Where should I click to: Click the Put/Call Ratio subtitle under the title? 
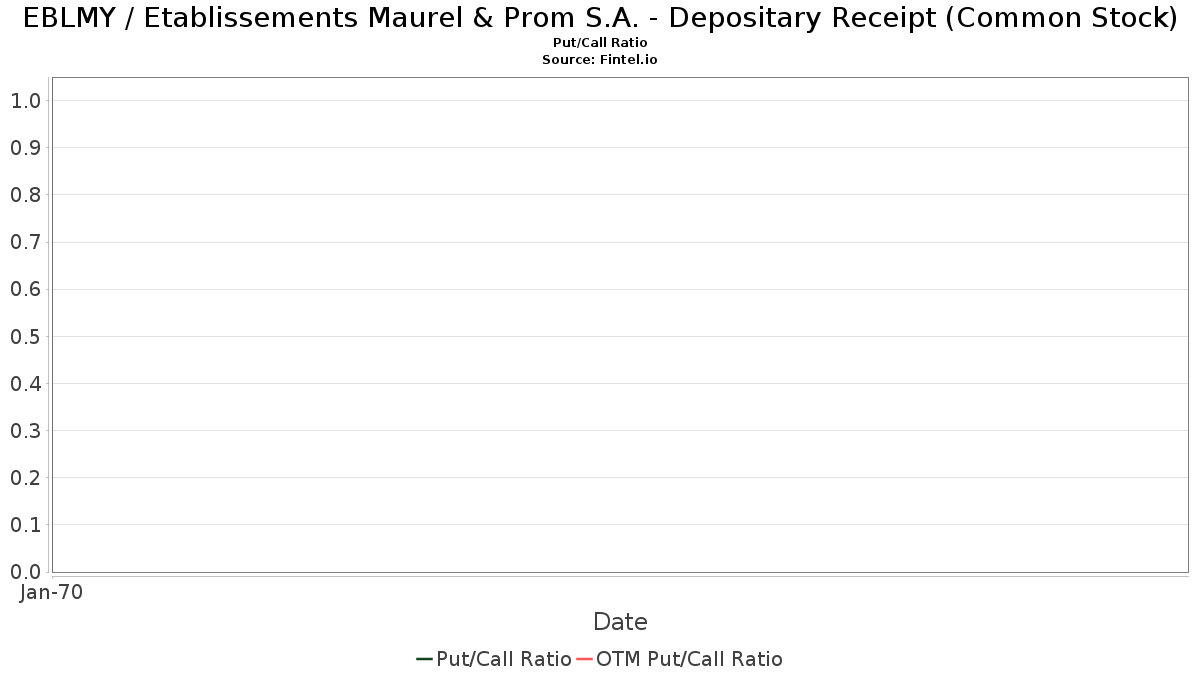tap(600, 43)
